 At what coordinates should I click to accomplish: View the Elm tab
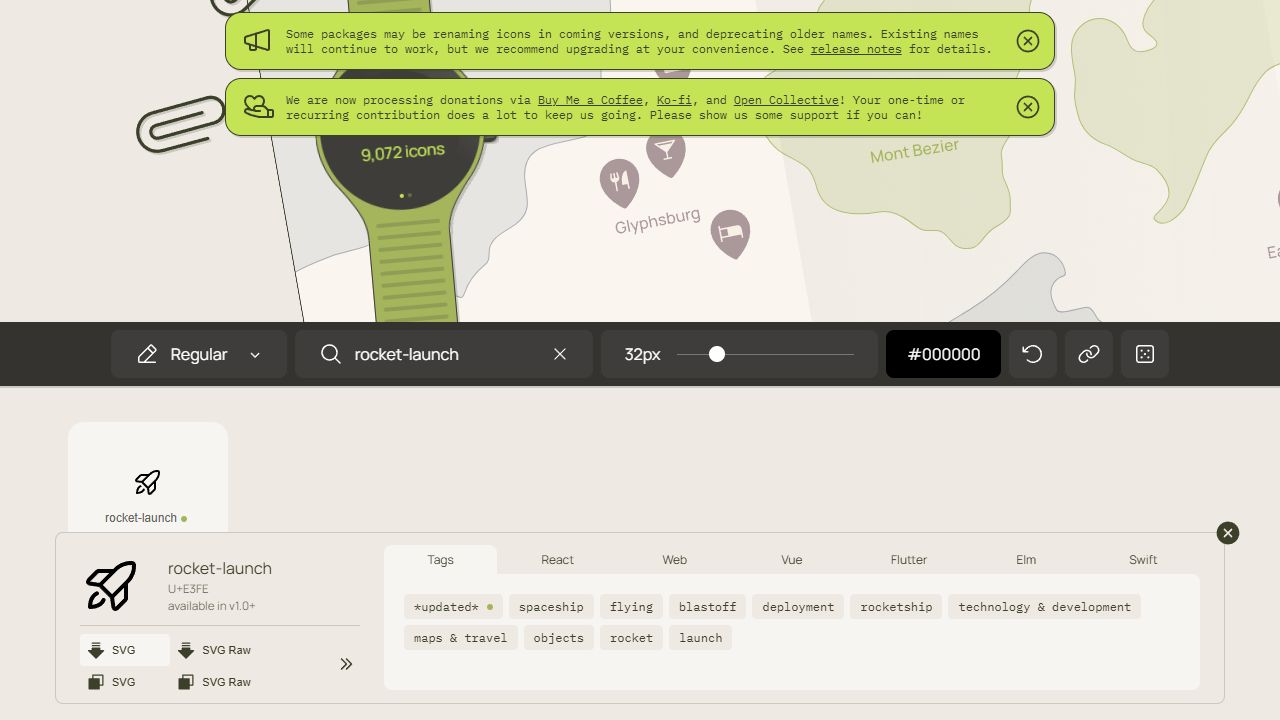coord(1026,560)
